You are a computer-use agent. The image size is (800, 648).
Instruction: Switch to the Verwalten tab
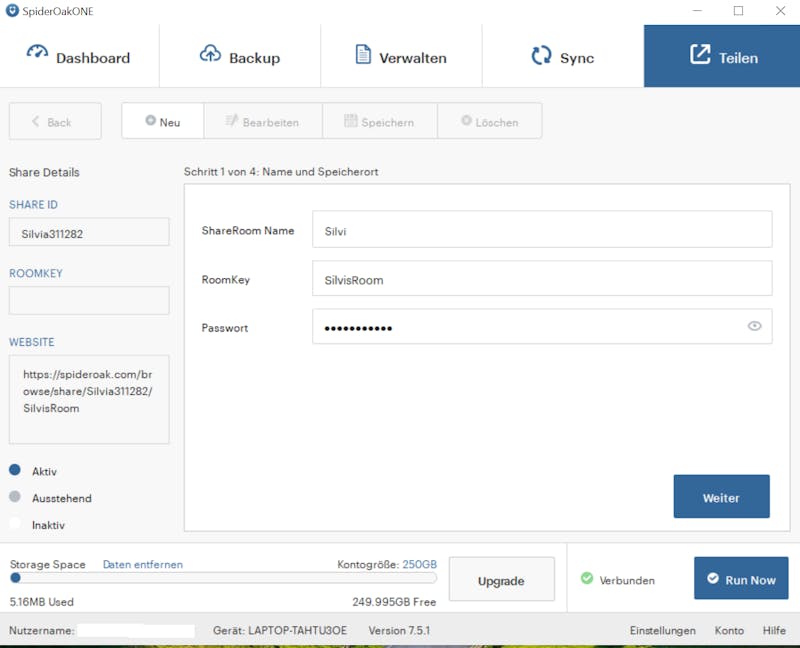click(x=401, y=56)
